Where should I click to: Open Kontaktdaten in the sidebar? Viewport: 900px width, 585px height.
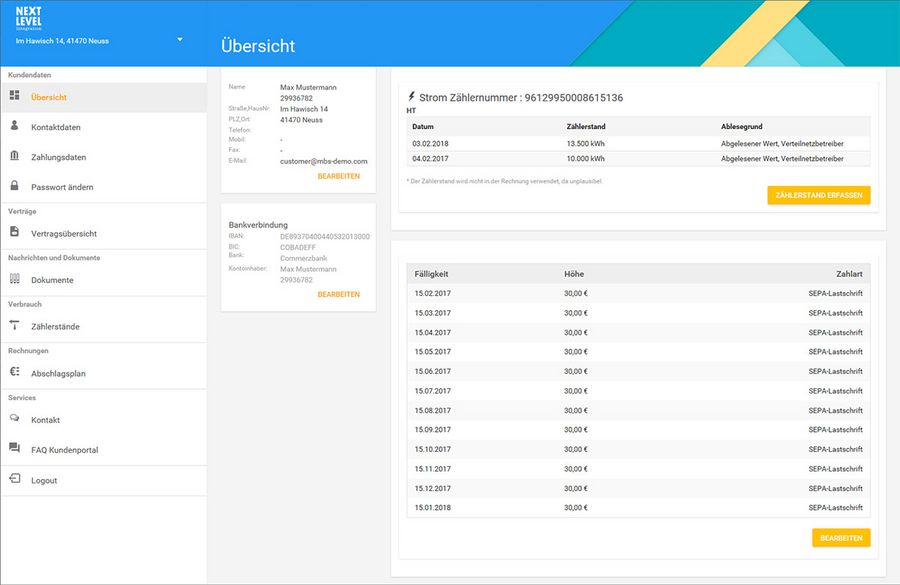point(103,127)
